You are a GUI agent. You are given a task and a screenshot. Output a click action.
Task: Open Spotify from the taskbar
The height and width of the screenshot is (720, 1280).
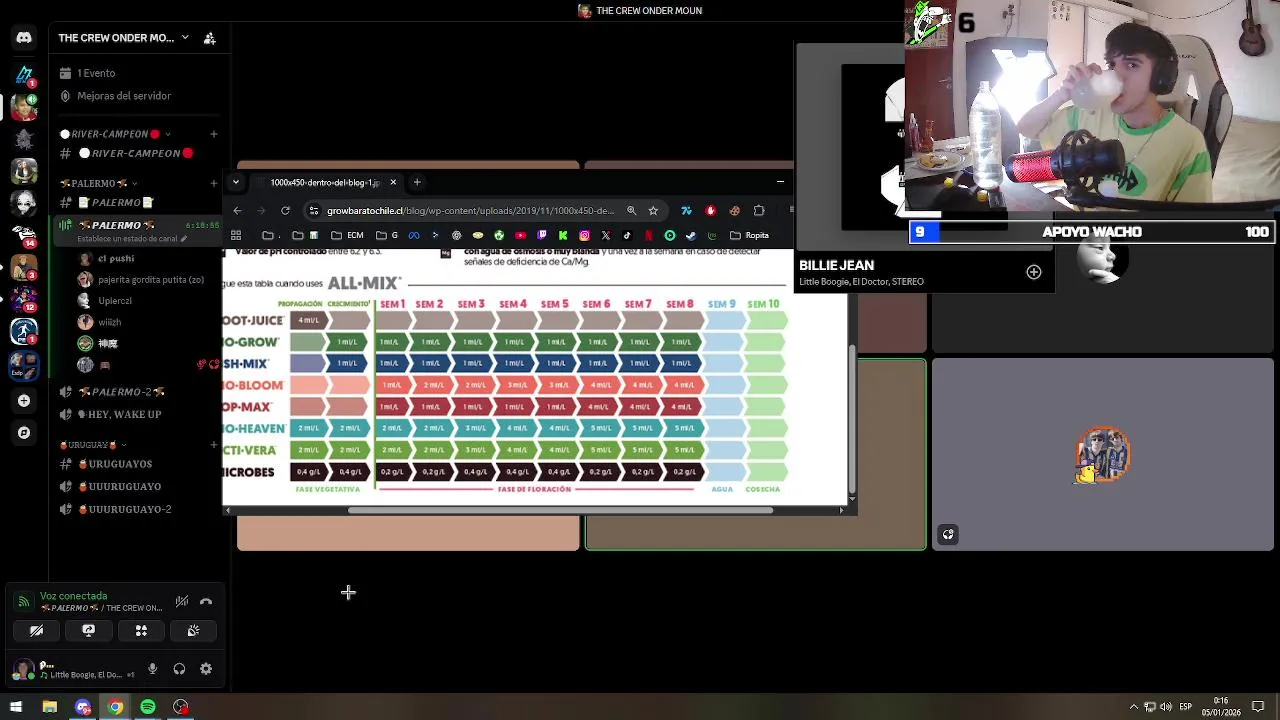pyautogui.click(x=148, y=707)
